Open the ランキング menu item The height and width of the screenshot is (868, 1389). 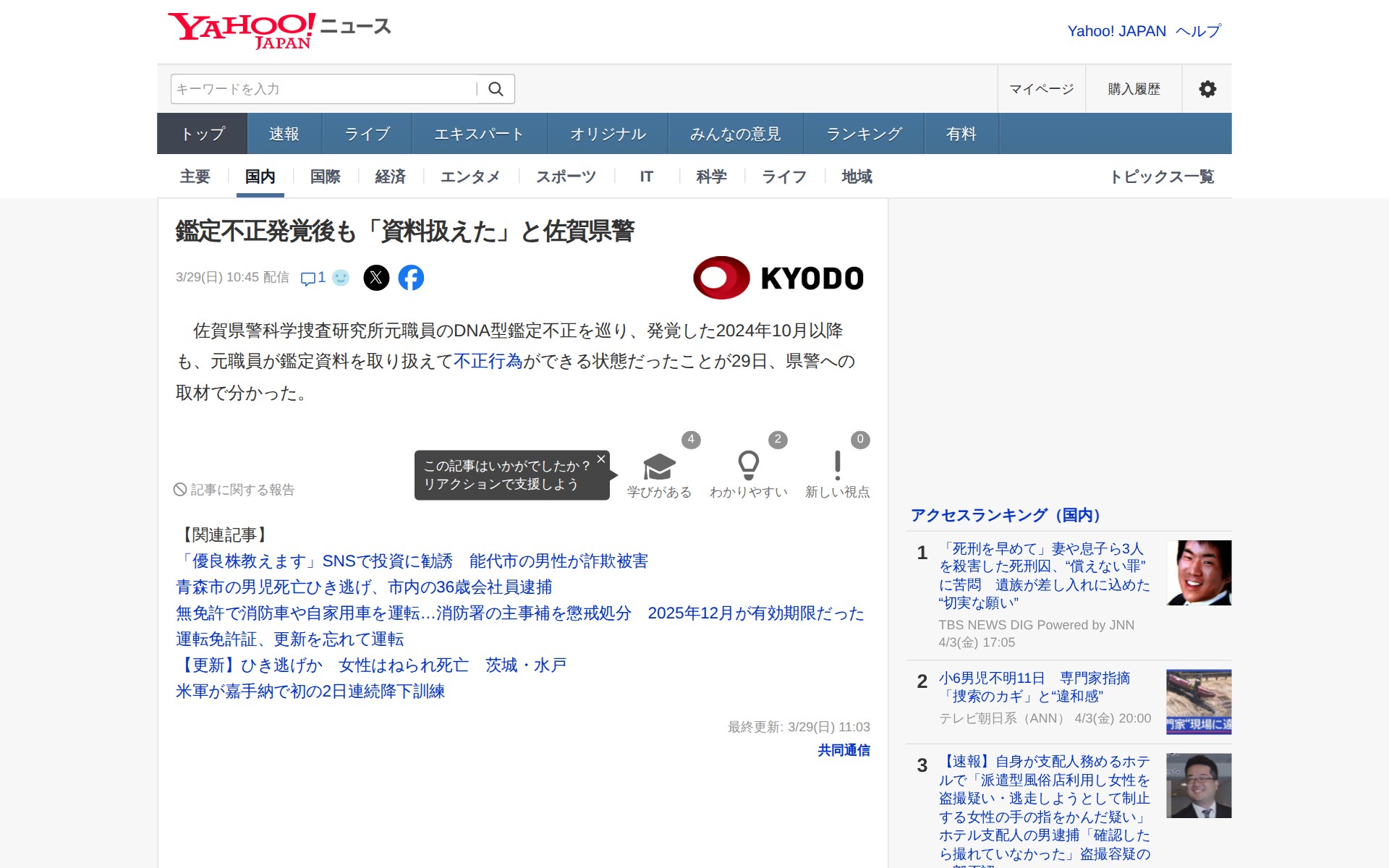tap(864, 133)
